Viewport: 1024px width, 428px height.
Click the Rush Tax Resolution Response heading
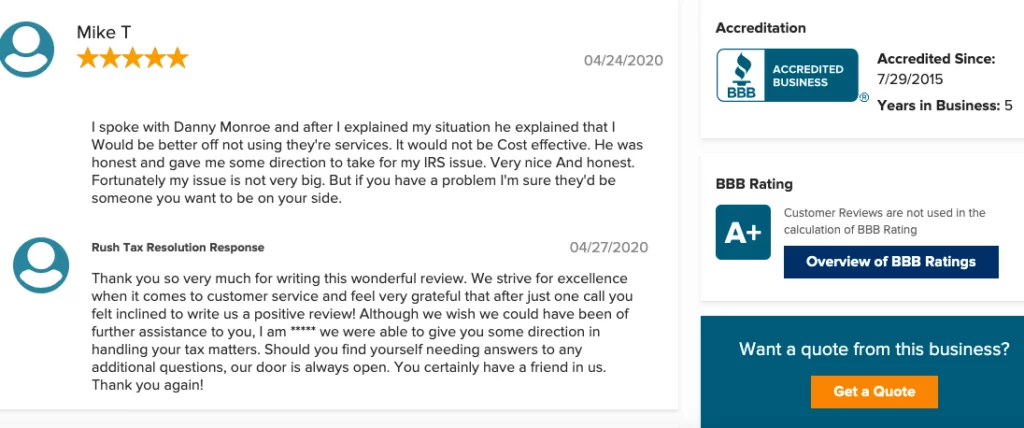coord(178,248)
